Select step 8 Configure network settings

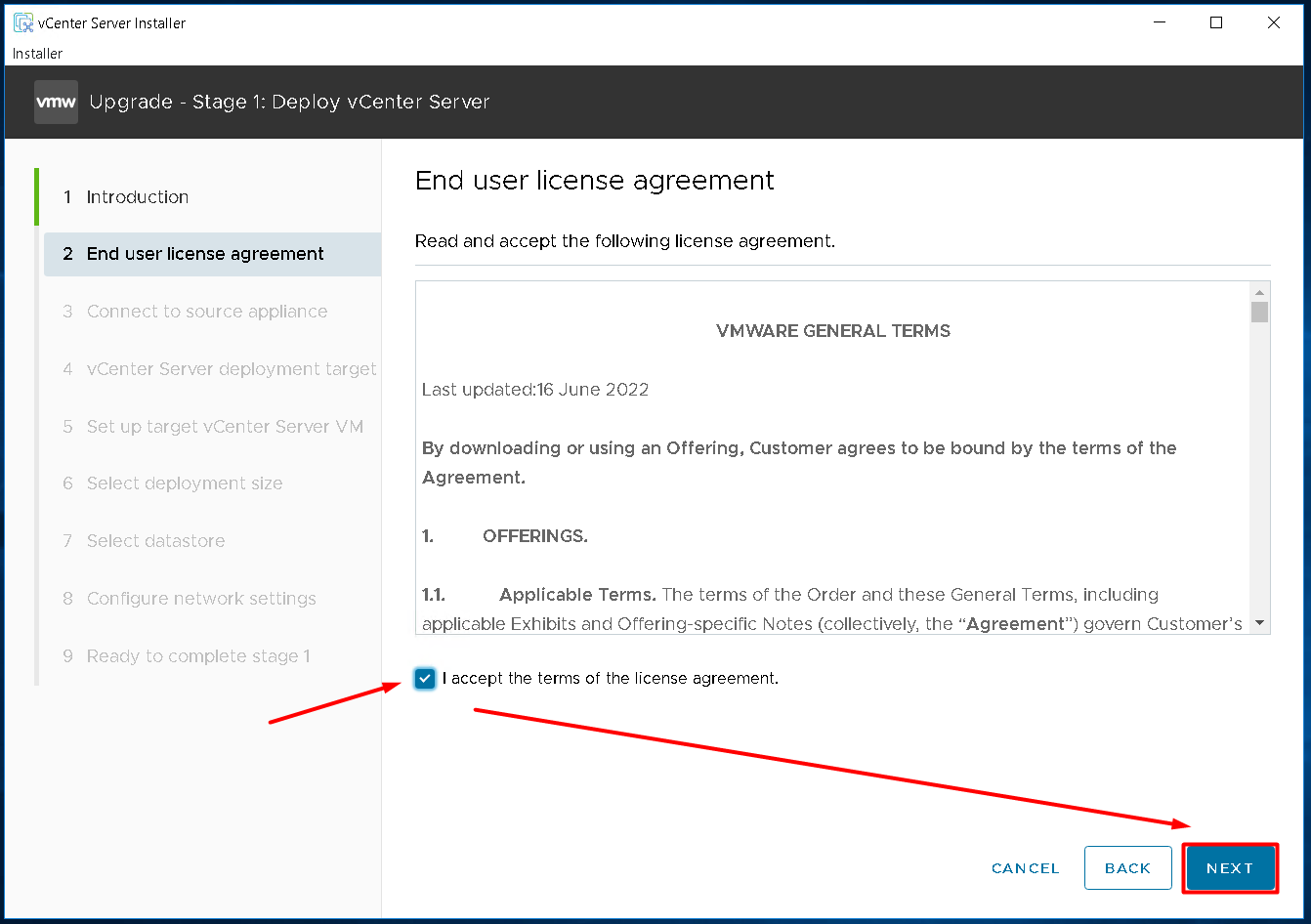(x=212, y=599)
